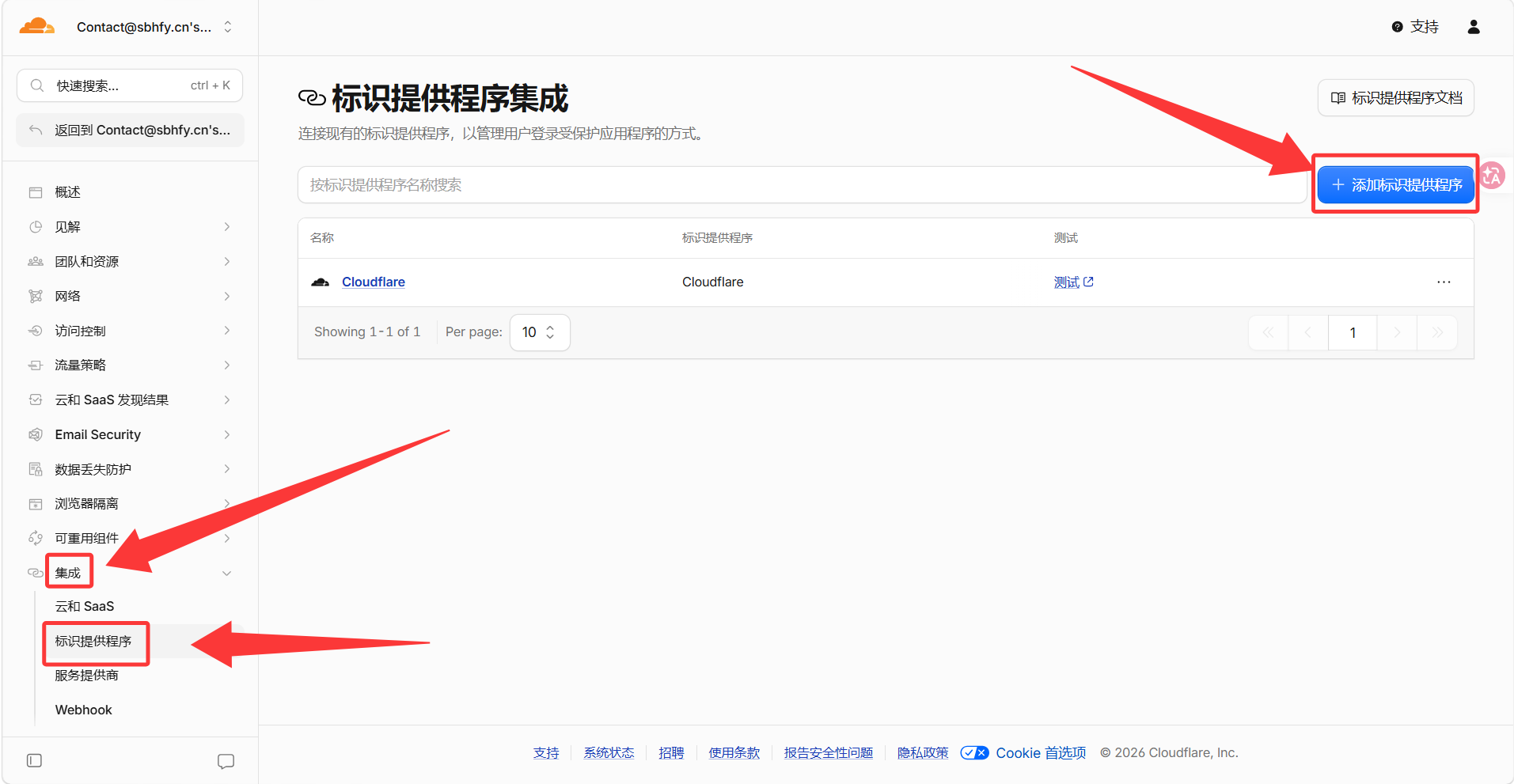The height and width of the screenshot is (784, 1514).
Task: Open feedback chat bubble icon
Action: pos(226,761)
